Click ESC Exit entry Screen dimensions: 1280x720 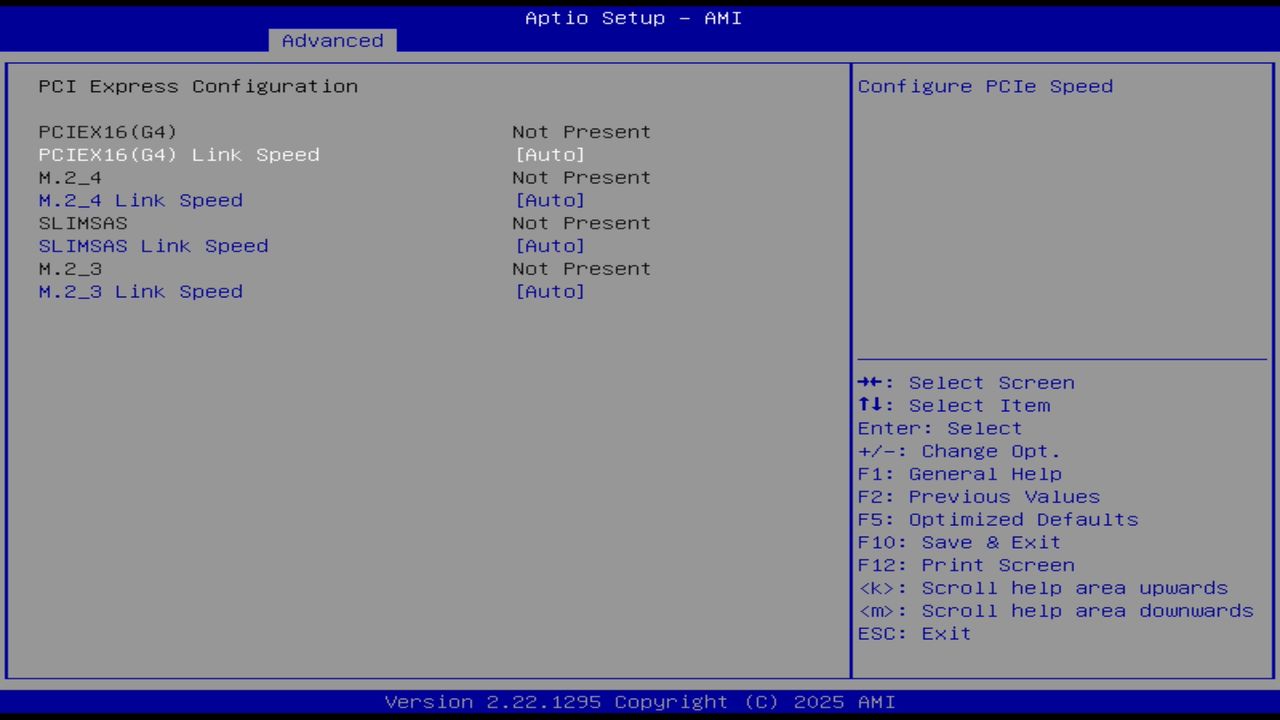tap(914, 633)
